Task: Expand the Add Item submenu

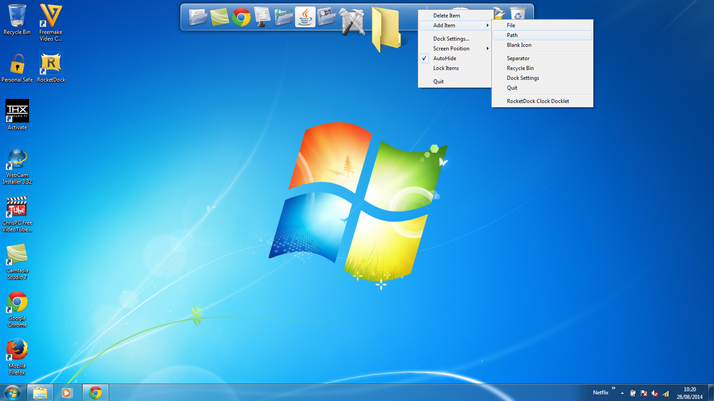Action: pos(455,25)
